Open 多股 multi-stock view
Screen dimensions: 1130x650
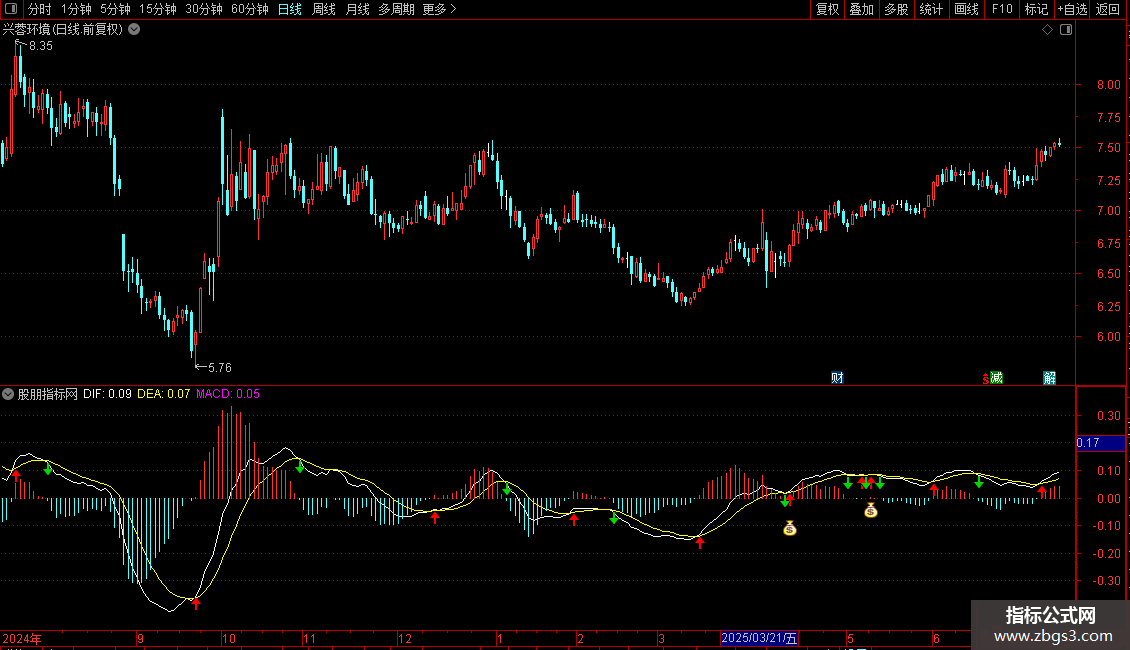click(x=896, y=9)
